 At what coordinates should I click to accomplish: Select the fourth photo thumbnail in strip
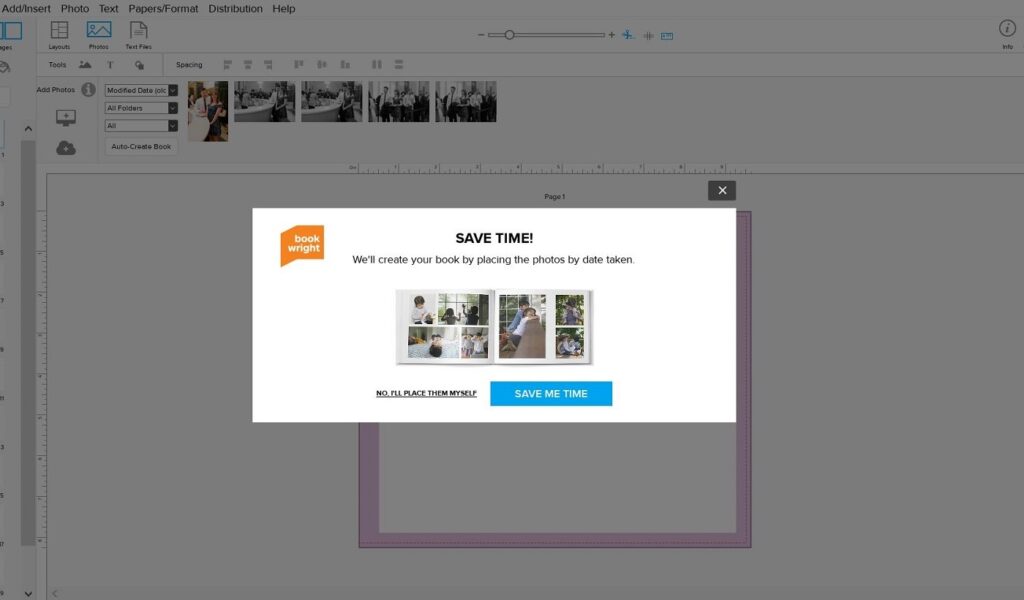click(x=399, y=101)
